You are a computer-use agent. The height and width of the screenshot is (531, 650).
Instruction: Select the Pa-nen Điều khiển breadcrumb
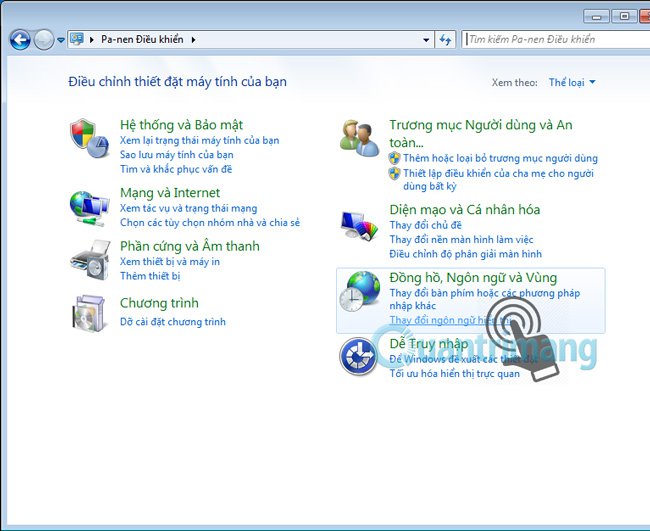(142, 39)
